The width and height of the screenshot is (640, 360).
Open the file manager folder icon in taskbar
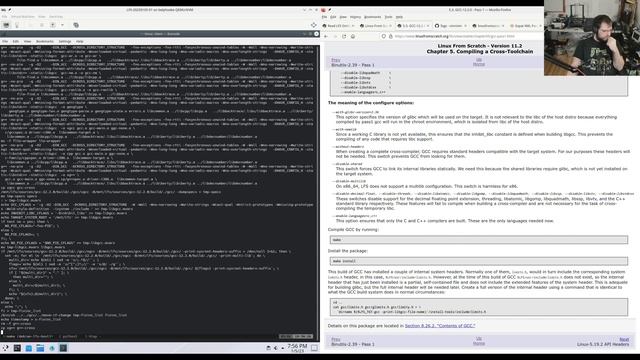click(40, 348)
